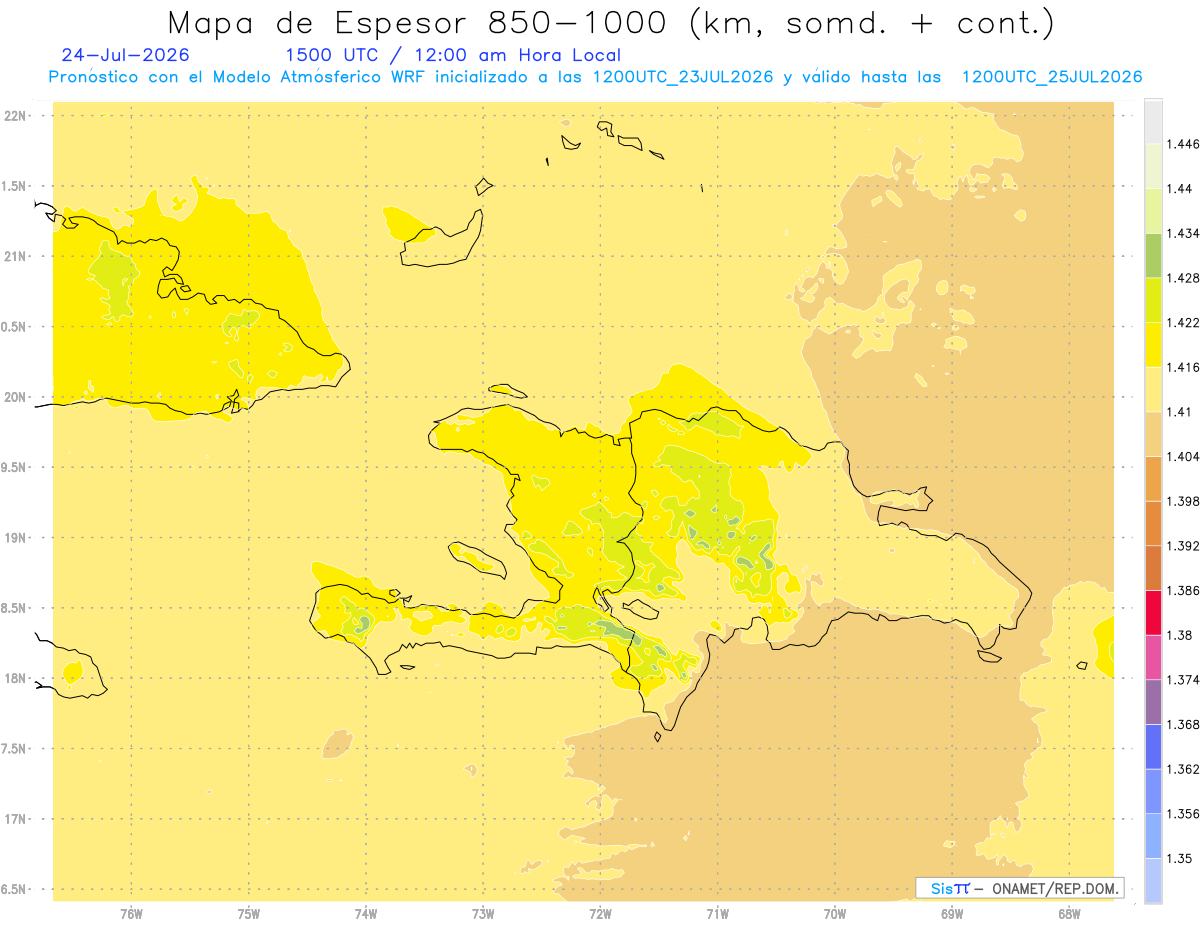
Task: Click the pink legend swatch between 1.374 and 1.38
Action: point(1153,657)
